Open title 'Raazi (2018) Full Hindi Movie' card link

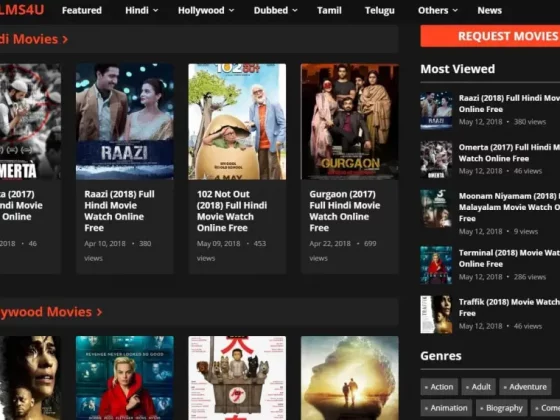119,211
